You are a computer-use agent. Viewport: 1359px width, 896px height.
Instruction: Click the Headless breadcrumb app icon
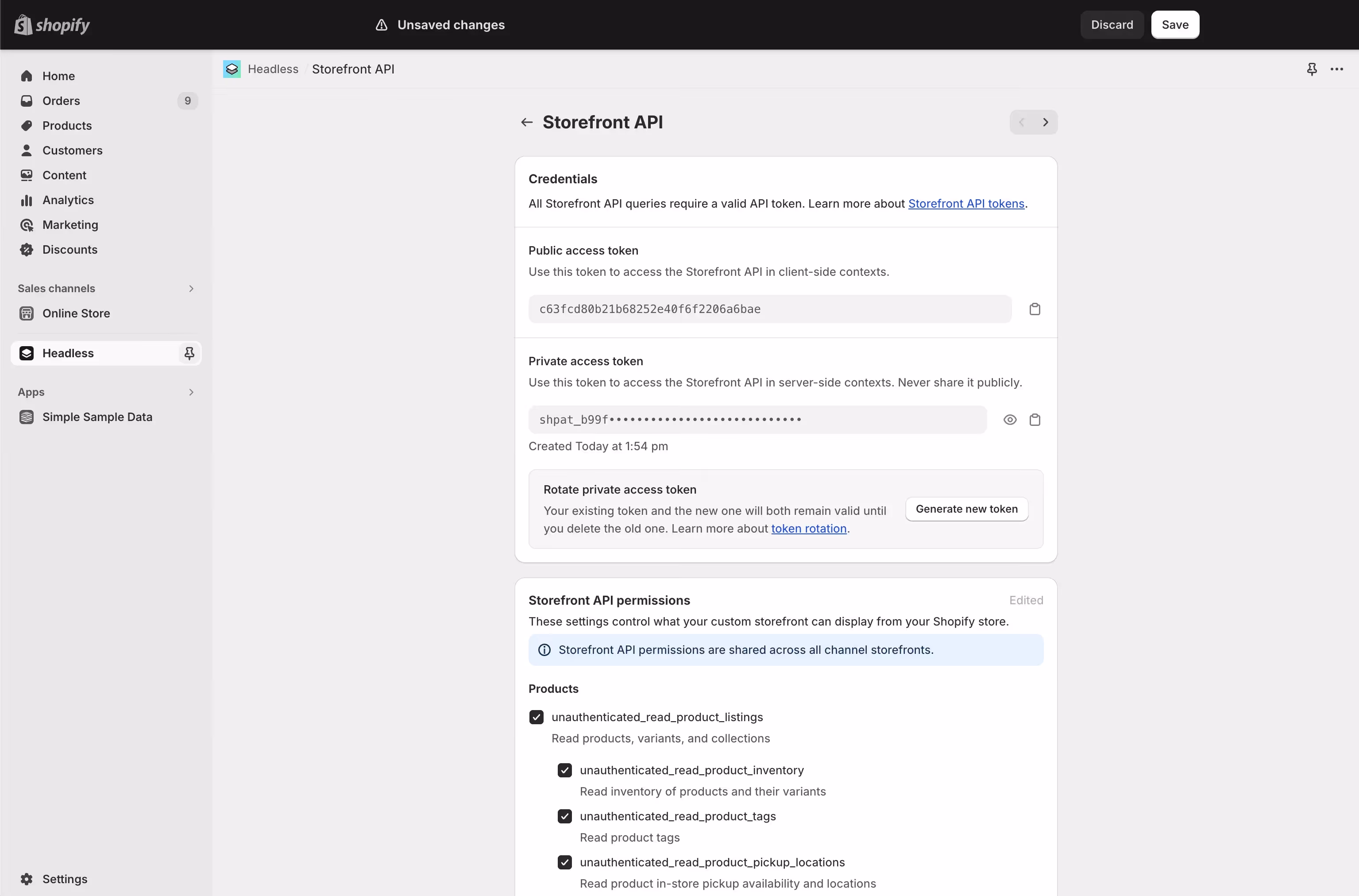click(232, 69)
